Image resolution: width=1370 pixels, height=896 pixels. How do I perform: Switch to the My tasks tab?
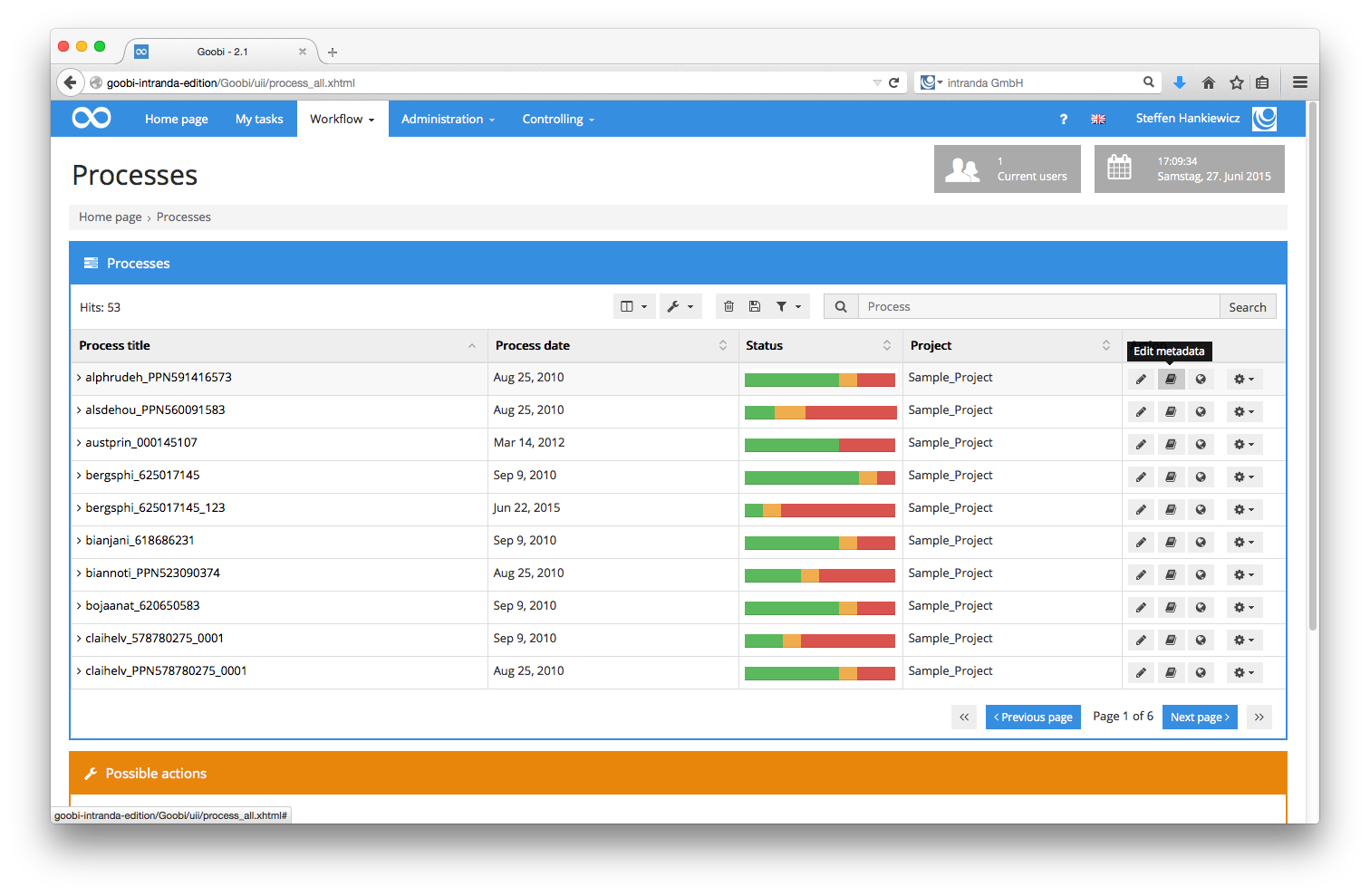coord(259,119)
